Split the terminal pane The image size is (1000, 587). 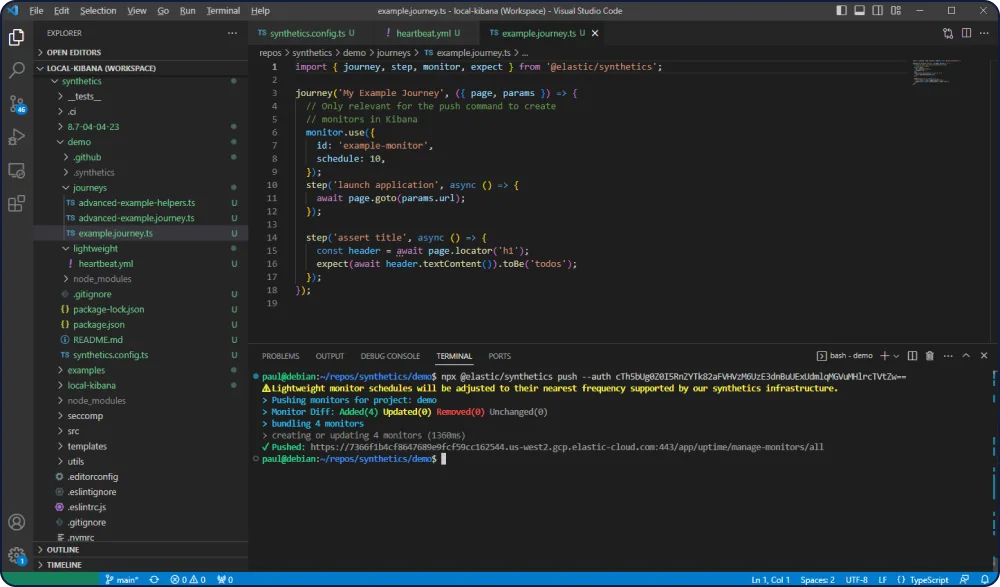(x=912, y=355)
